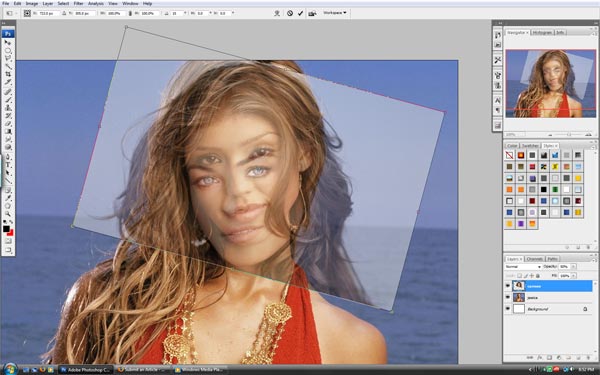Select the Move tool in the toolbox

tap(8, 42)
